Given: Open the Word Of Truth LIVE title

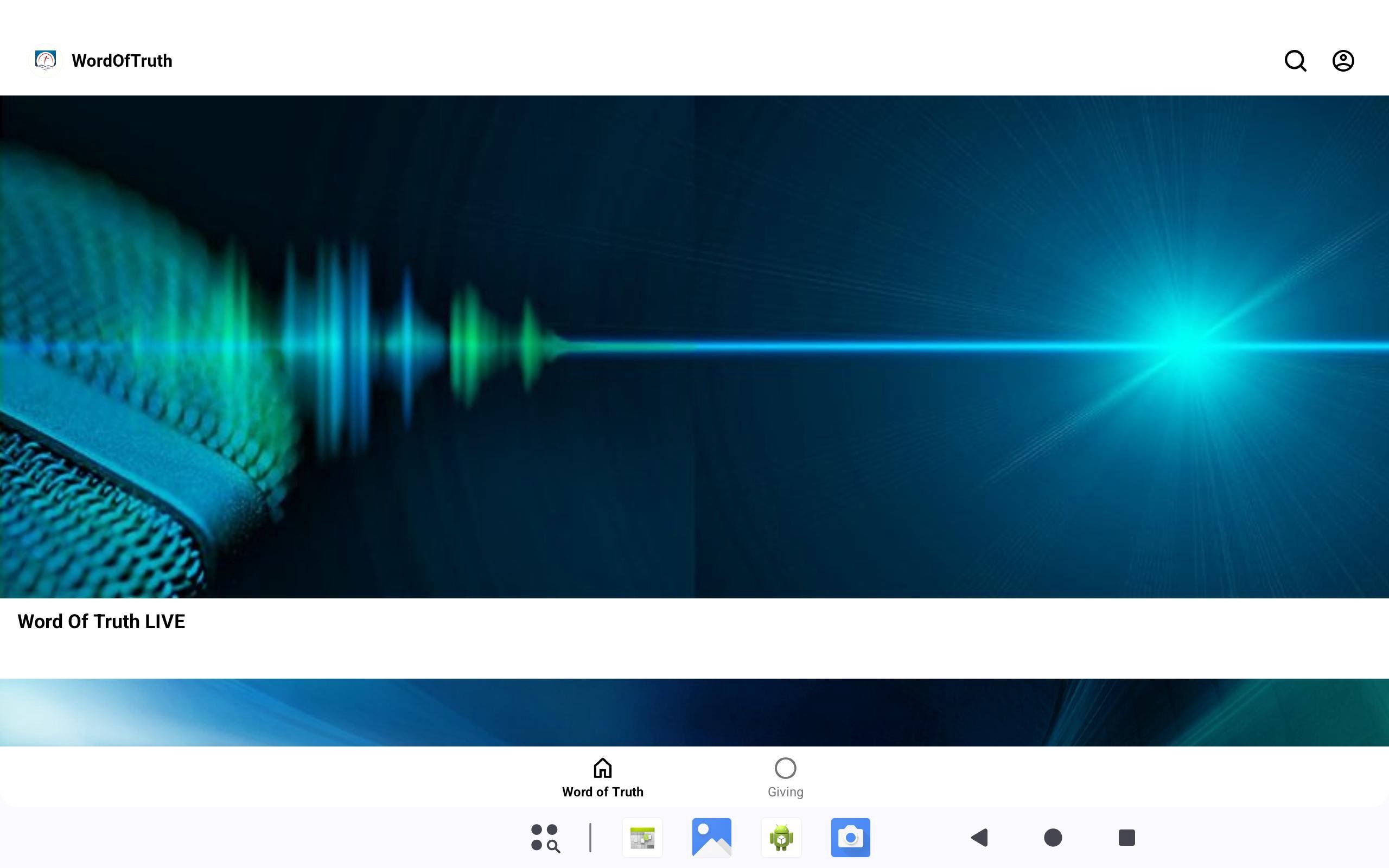Looking at the screenshot, I should point(101,622).
